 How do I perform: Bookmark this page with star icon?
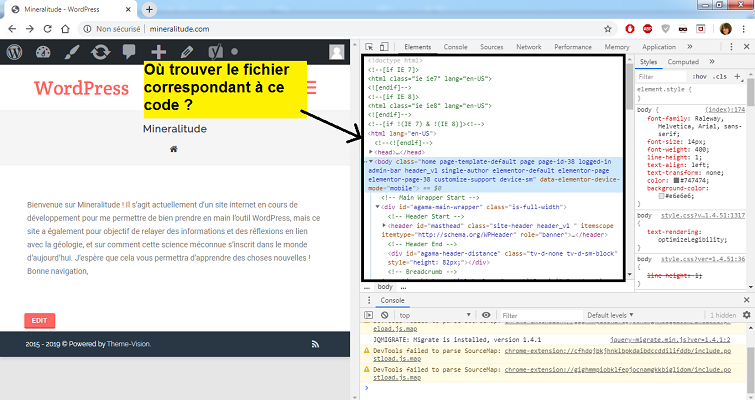point(608,29)
